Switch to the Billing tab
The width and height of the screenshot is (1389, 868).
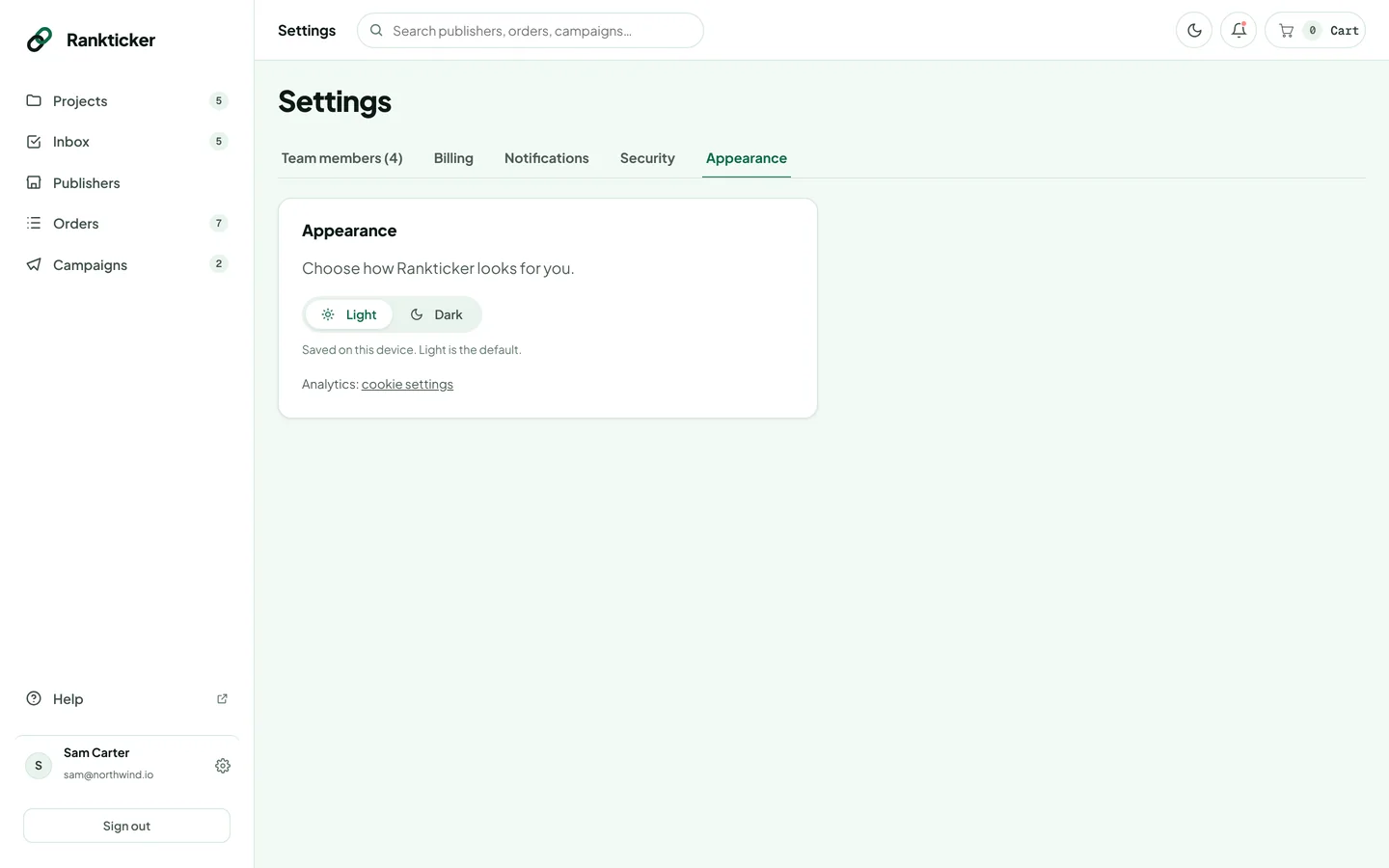pyautogui.click(x=453, y=158)
